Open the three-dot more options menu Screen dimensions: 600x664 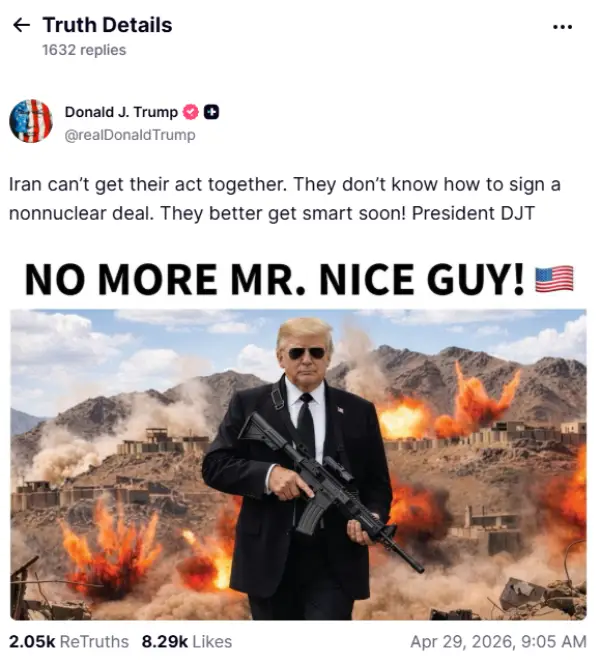click(x=563, y=27)
